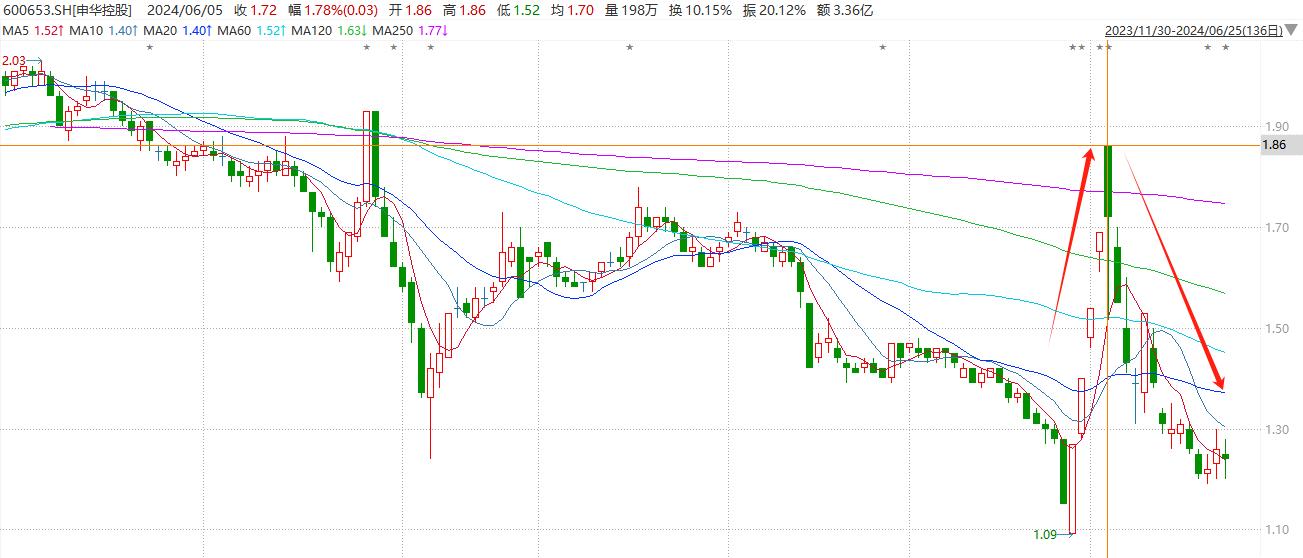
Task: Click the 2023/11/30-2024/06/25 date range link
Action: pyautogui.click(x=1190, y=31)
